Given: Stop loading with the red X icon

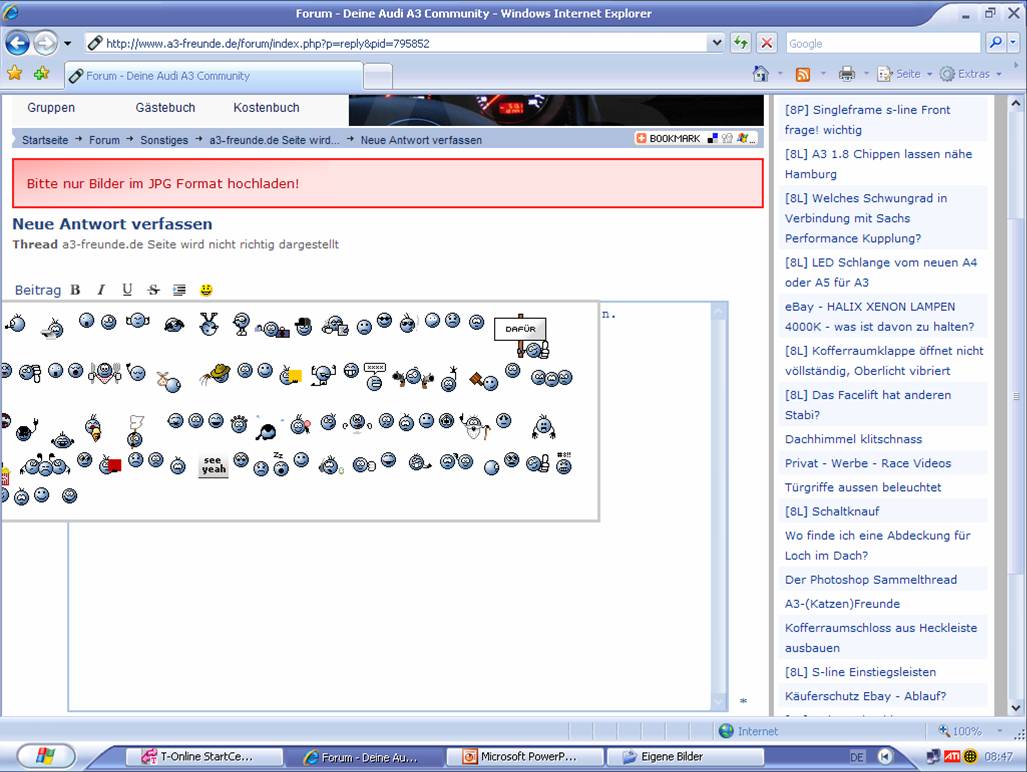Looking at the screenshot, I should pyautogui.click(x=766, y=43).
